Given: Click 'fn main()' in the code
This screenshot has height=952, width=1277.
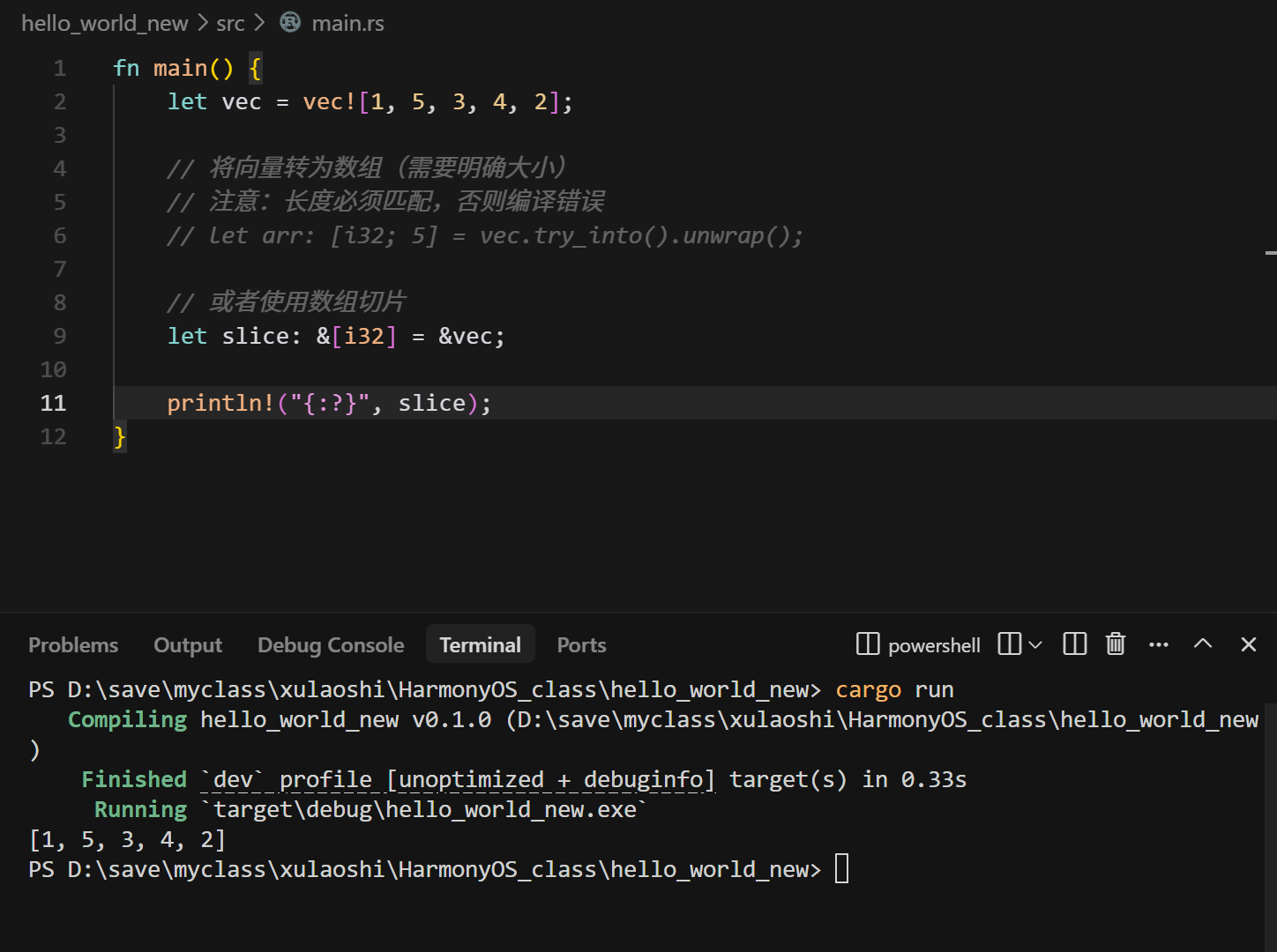Looking at the screenshot, I should pyautogui.click(x=174, y=68).
